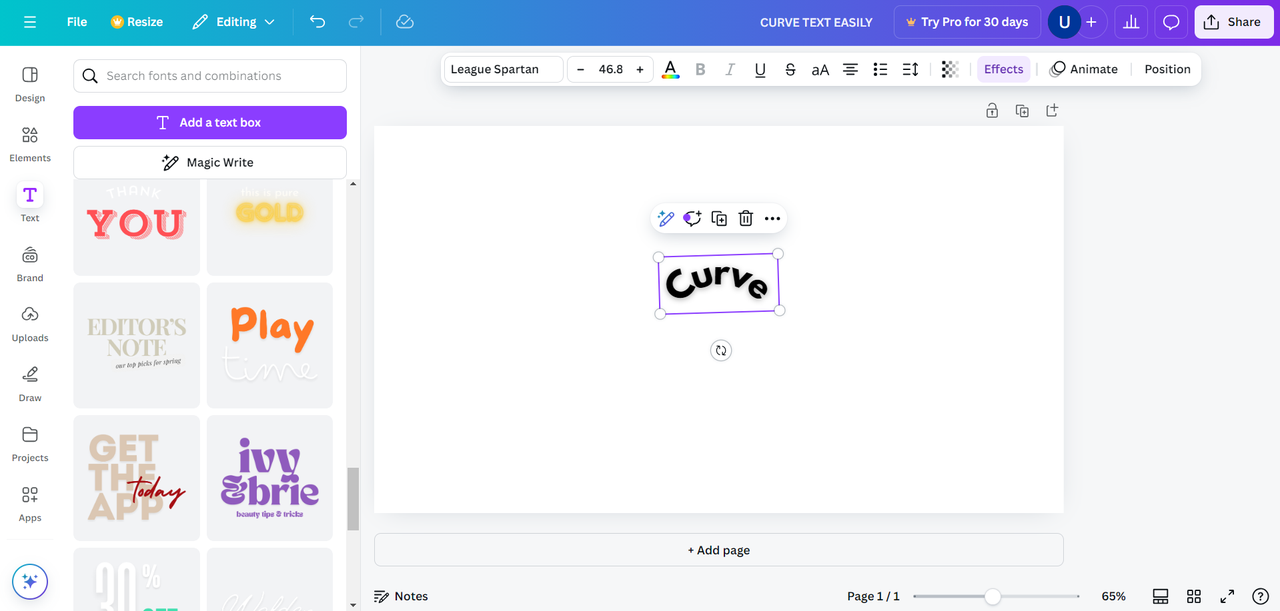Click Add a text box button
Viewport: 1280px width, 611px height.
210,122
